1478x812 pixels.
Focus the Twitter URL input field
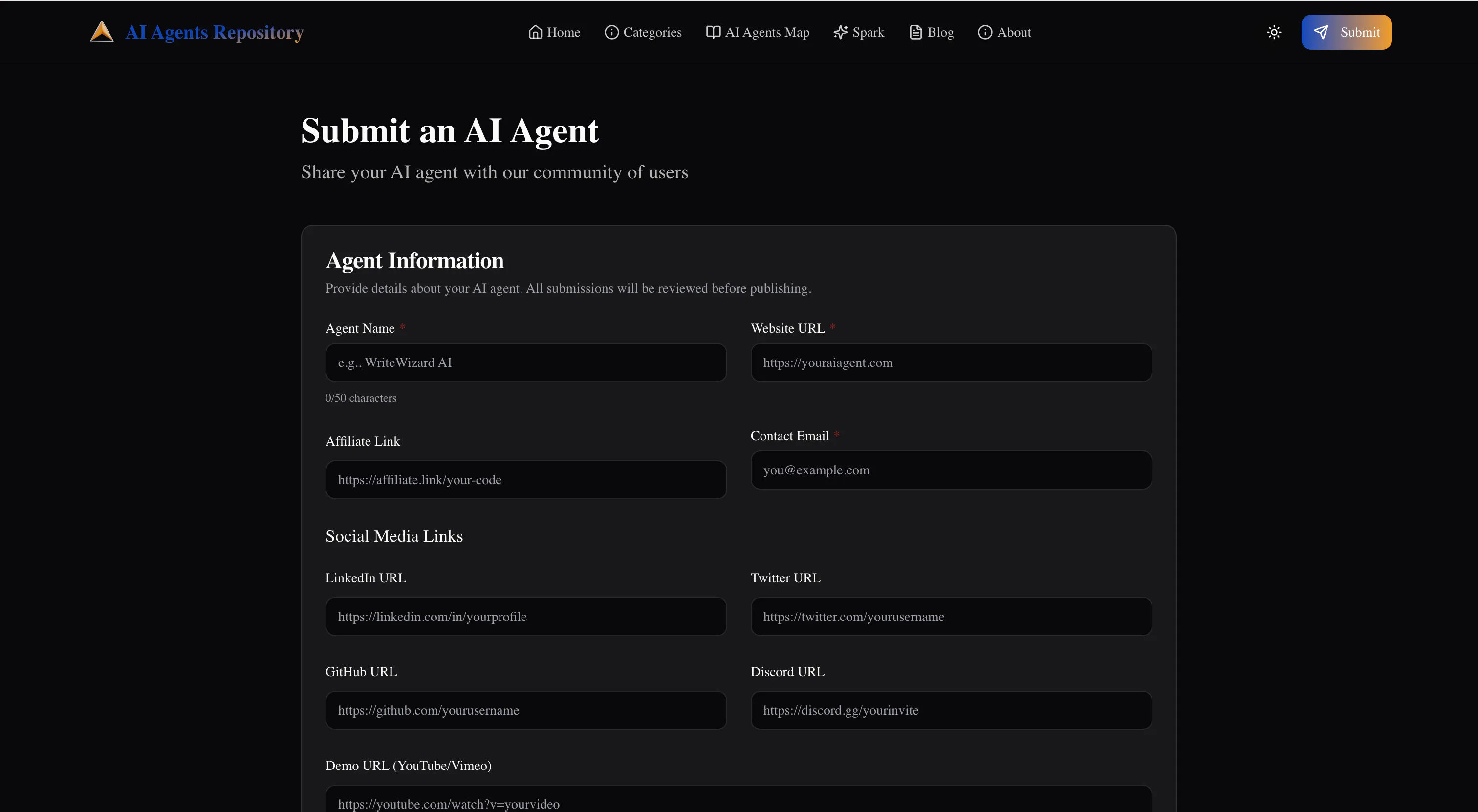pos(951,617)
